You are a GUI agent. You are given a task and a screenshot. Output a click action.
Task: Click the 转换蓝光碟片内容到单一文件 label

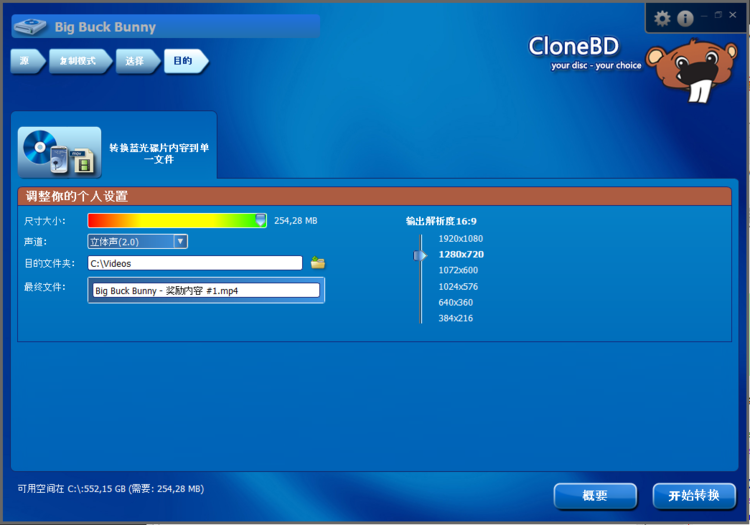click(159, 153)
